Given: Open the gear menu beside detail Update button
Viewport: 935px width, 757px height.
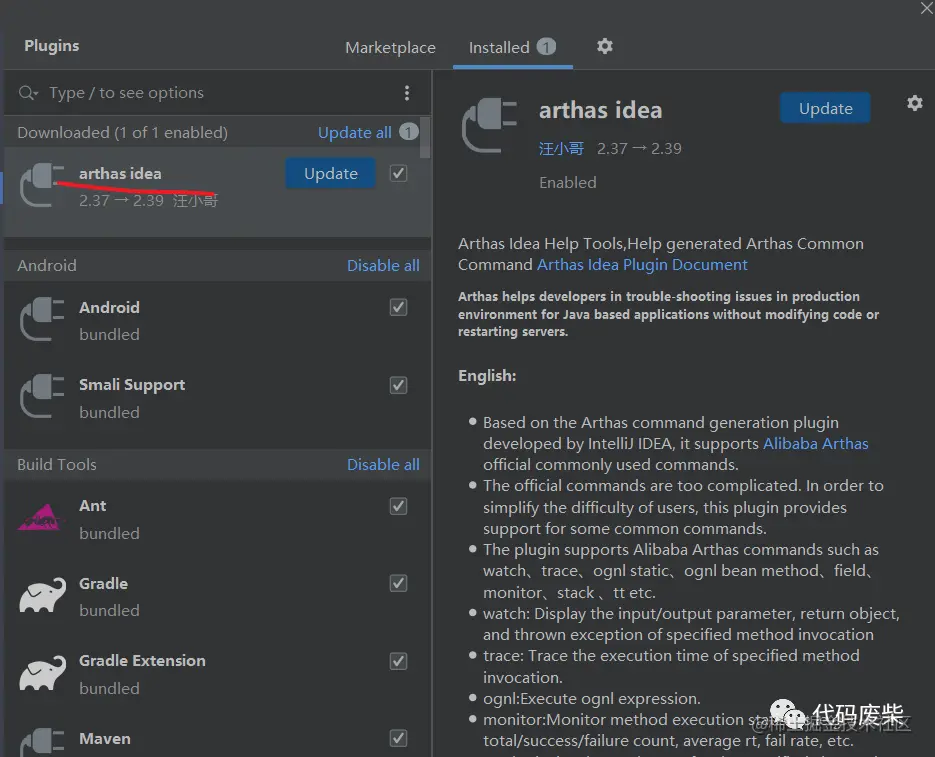Looking at the screenshot, I should point(914,103).
